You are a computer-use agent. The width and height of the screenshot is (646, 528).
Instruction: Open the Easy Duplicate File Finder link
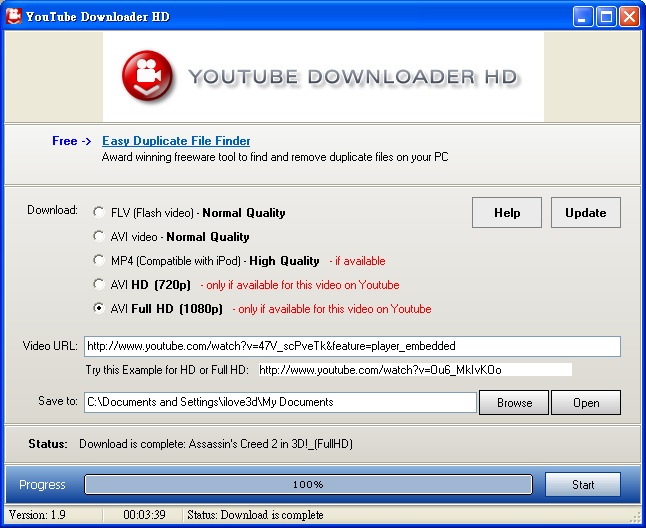point(176,141)
